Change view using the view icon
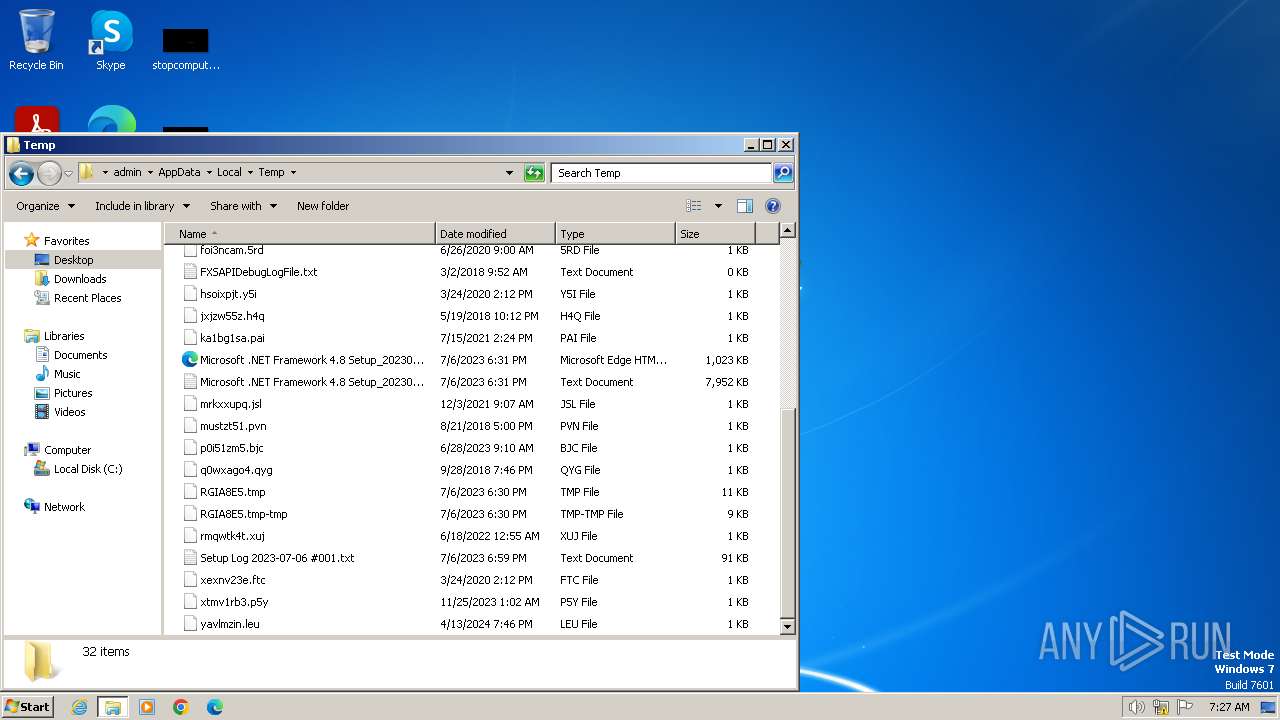The height and width of the screenshot is (720, 1280). (x=694, y=206)
